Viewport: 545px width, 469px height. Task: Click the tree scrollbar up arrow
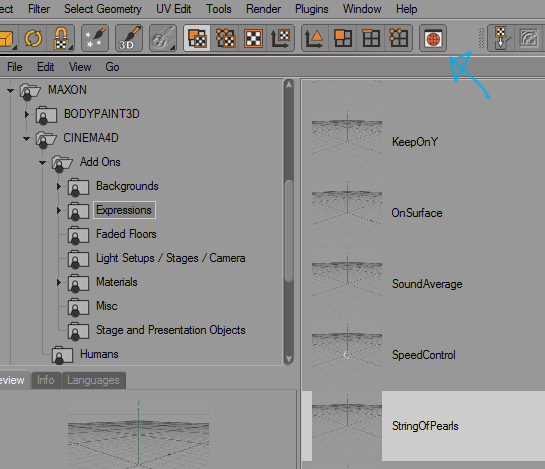(289, 85)
